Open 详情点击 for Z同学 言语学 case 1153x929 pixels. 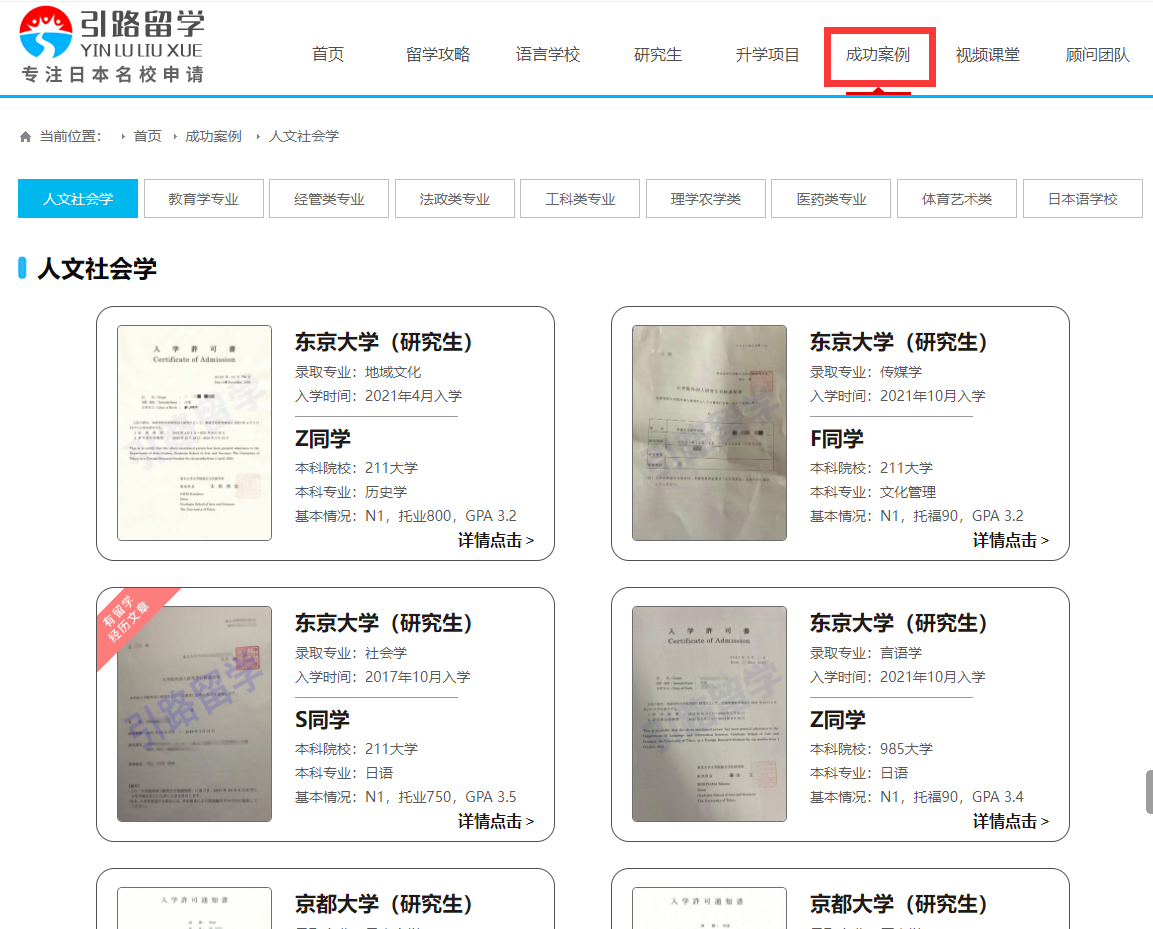1011,822
